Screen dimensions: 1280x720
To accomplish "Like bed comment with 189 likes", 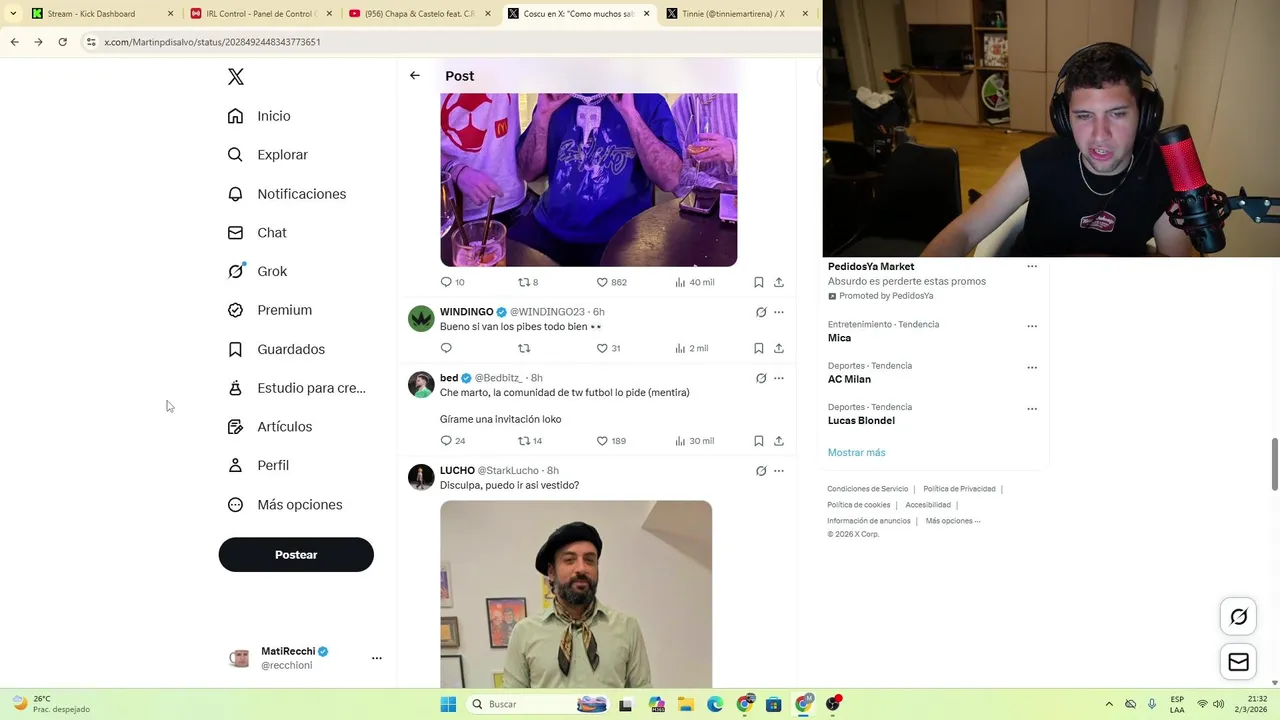I will coord(602,441).
